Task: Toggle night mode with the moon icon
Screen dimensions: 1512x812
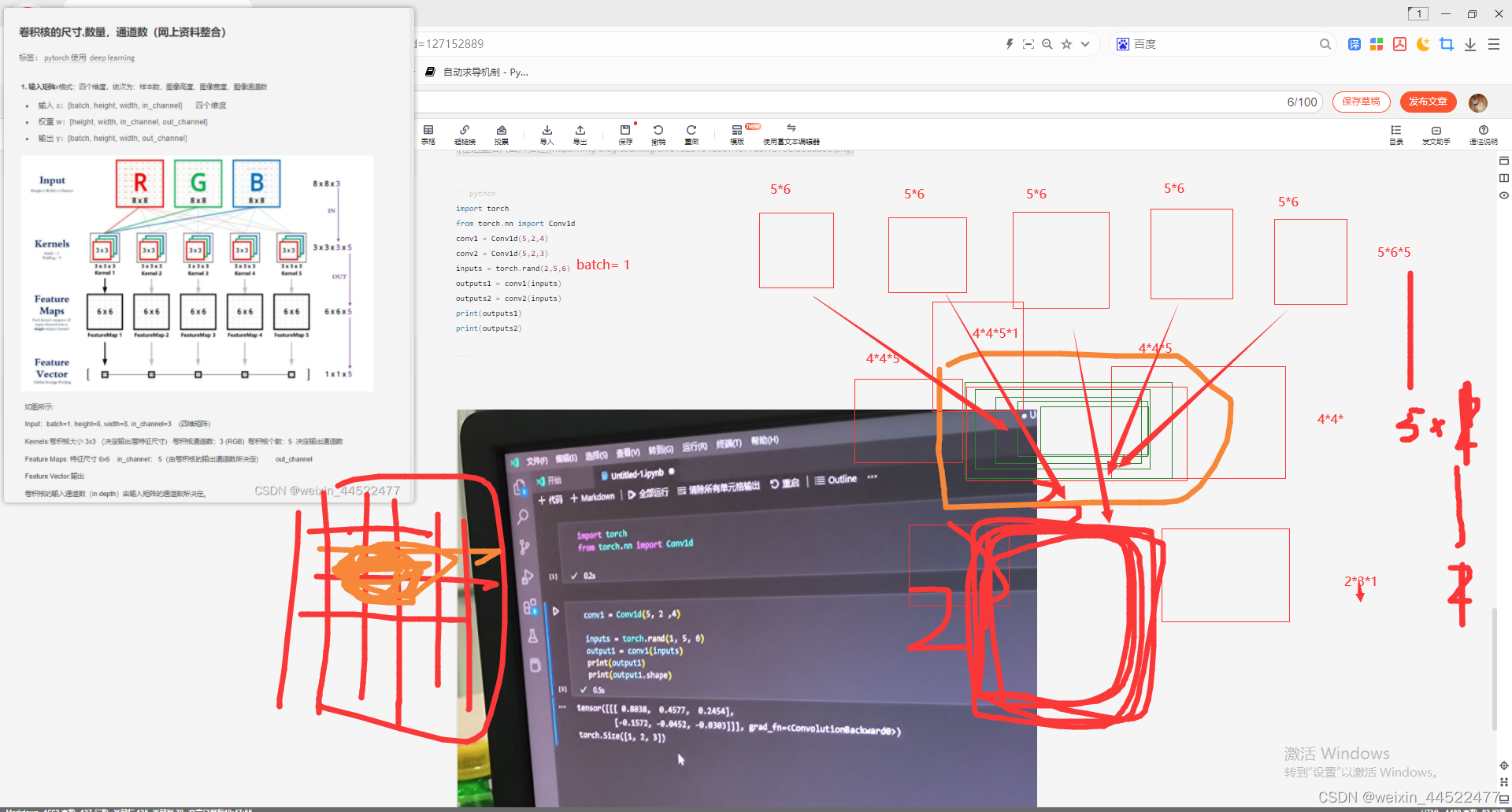Action: [1423, 44]
